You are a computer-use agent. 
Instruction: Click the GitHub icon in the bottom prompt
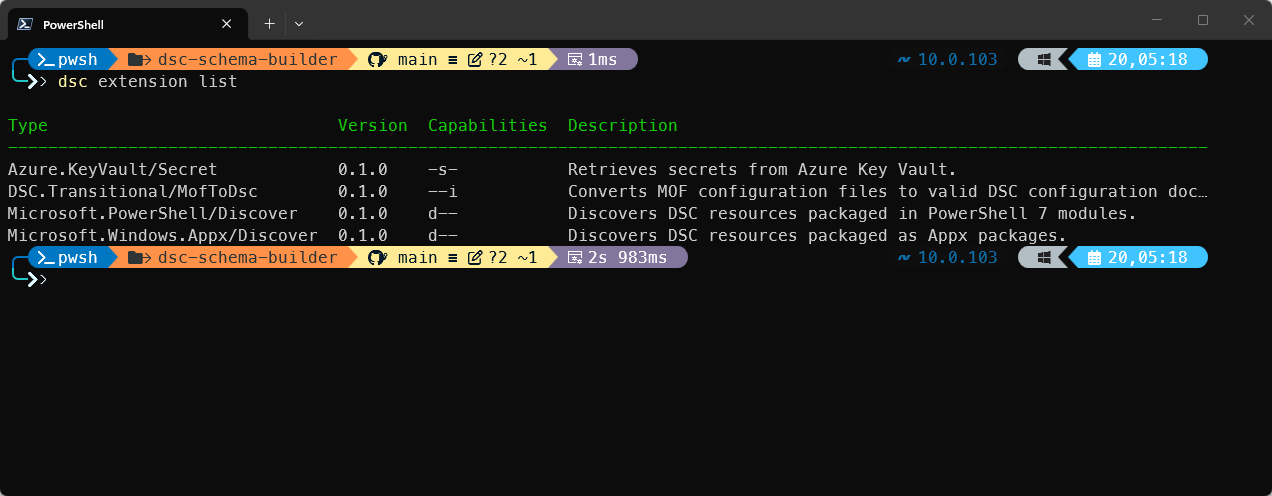click(377, 258)
